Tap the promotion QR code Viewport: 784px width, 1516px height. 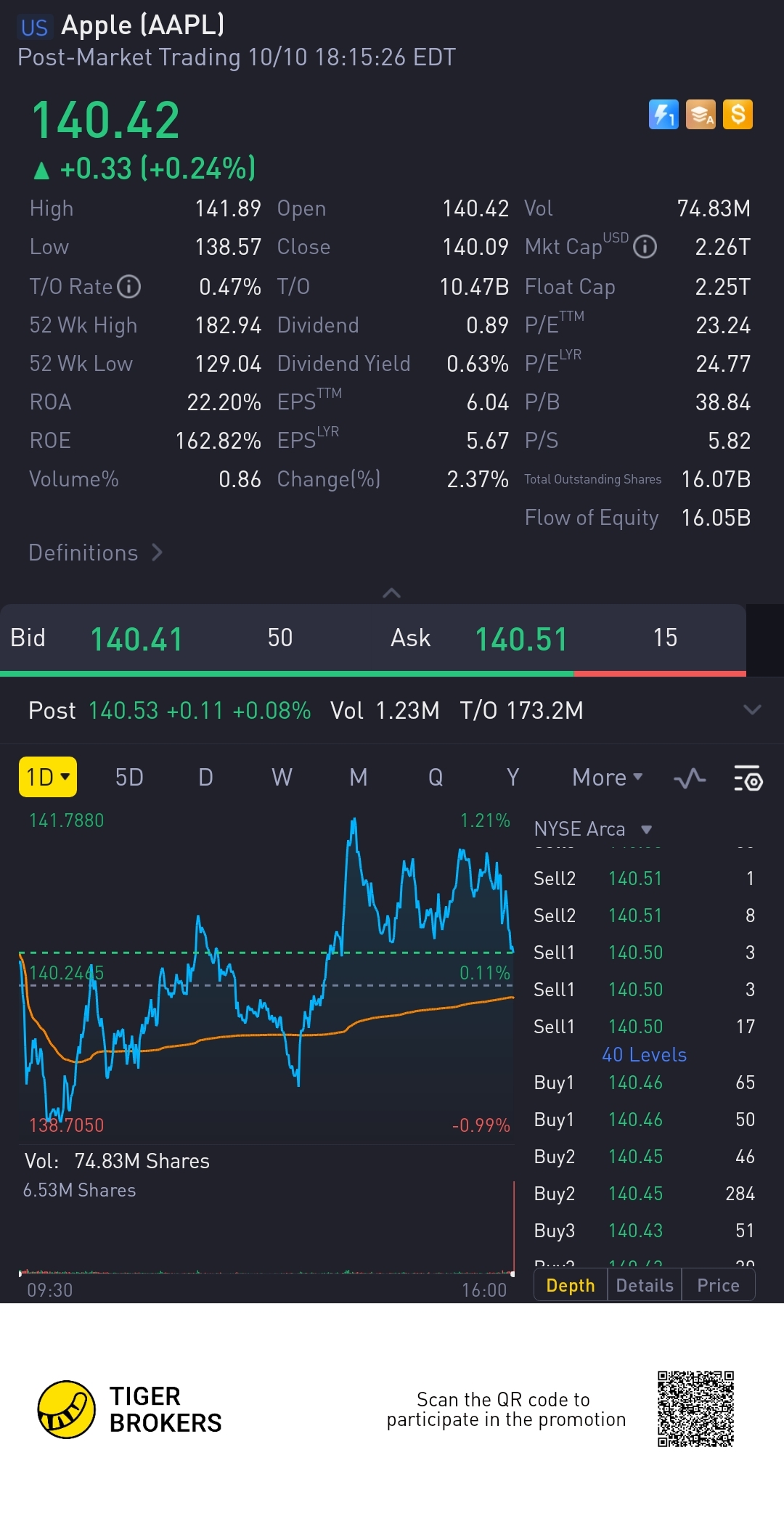pos(695,1409)
